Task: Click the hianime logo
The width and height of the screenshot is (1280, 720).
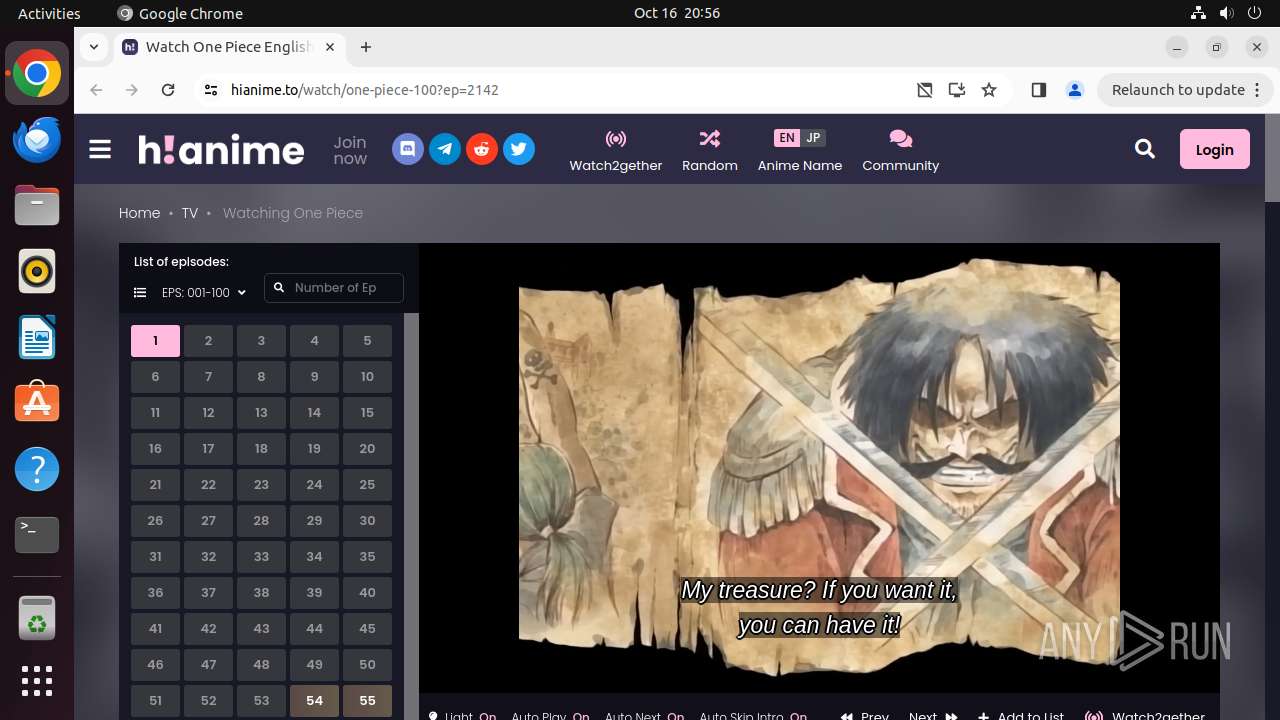Action: coord(221,149)
